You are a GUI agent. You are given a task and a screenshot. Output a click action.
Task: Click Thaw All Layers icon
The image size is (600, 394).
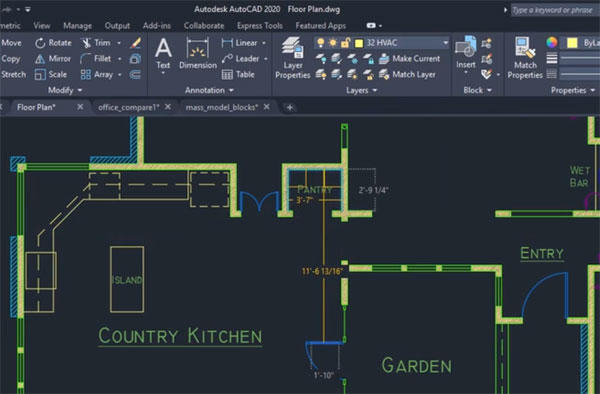pos(352,74)
